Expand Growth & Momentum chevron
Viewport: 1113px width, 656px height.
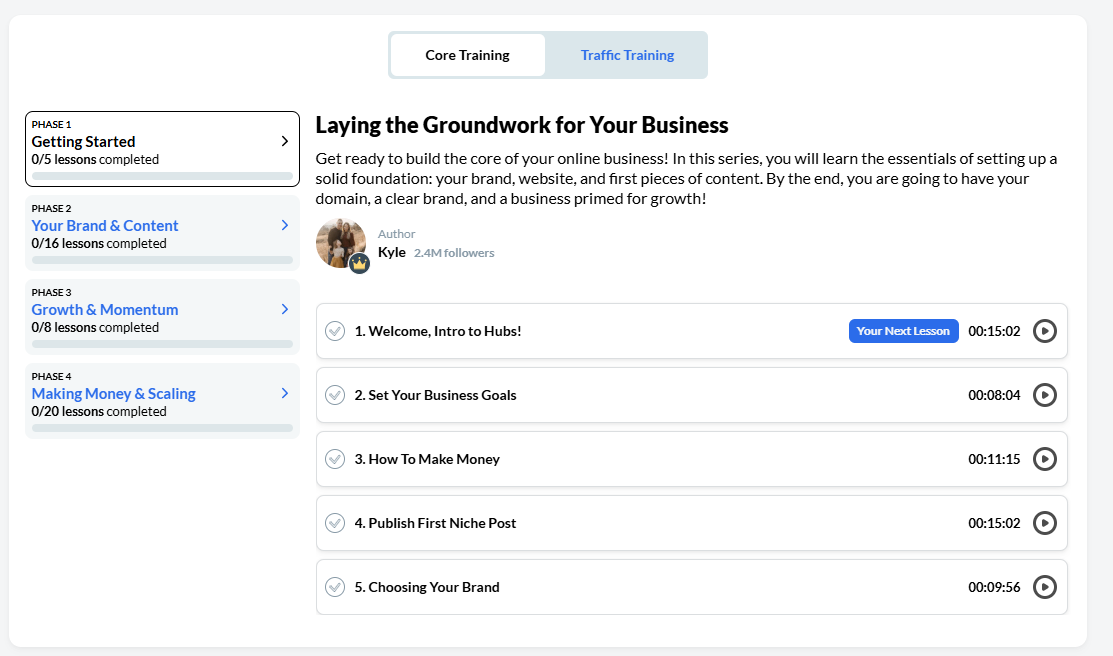click(x=285, y=310)
